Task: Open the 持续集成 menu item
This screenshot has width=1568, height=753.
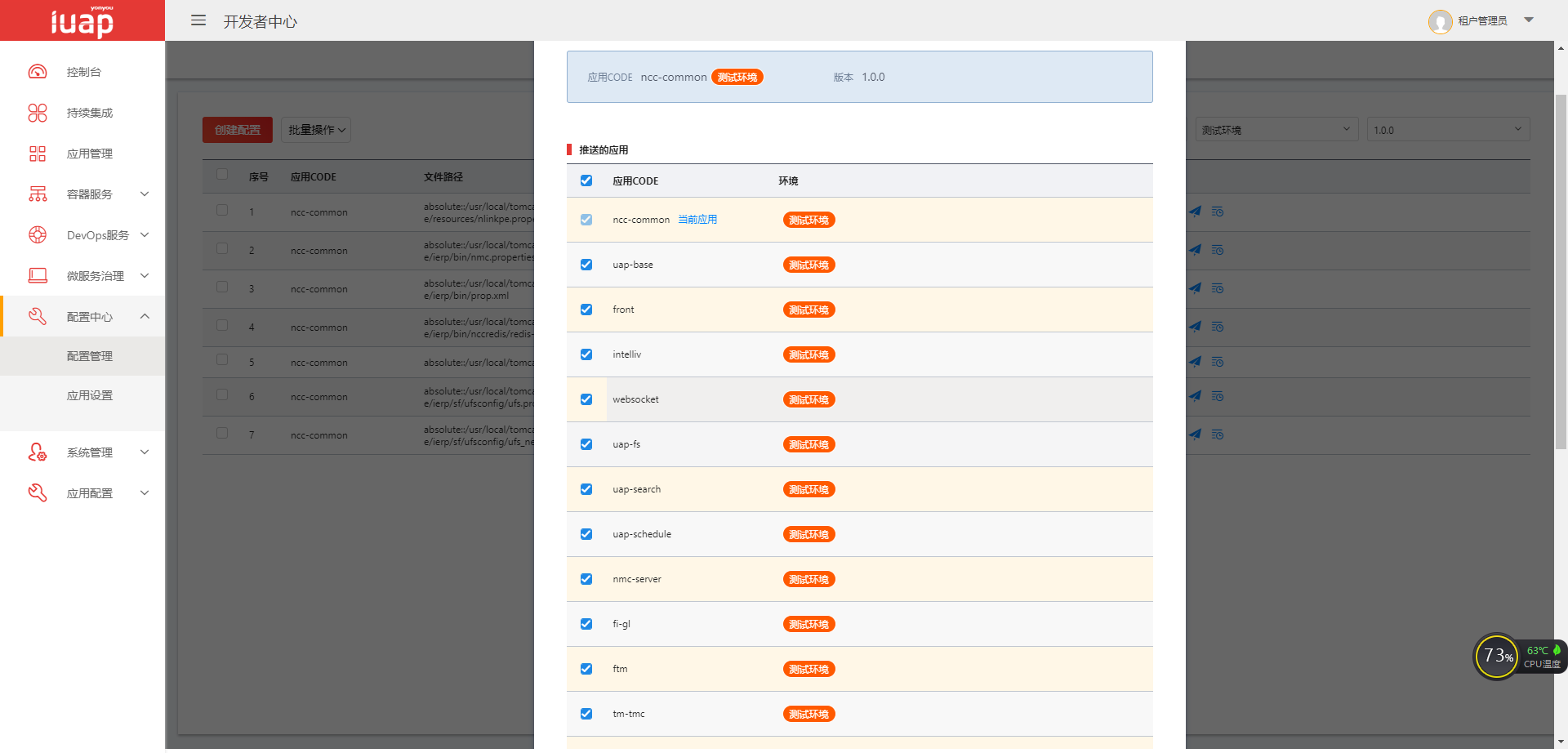Action: pyautogui.click(x=82, y=113)
